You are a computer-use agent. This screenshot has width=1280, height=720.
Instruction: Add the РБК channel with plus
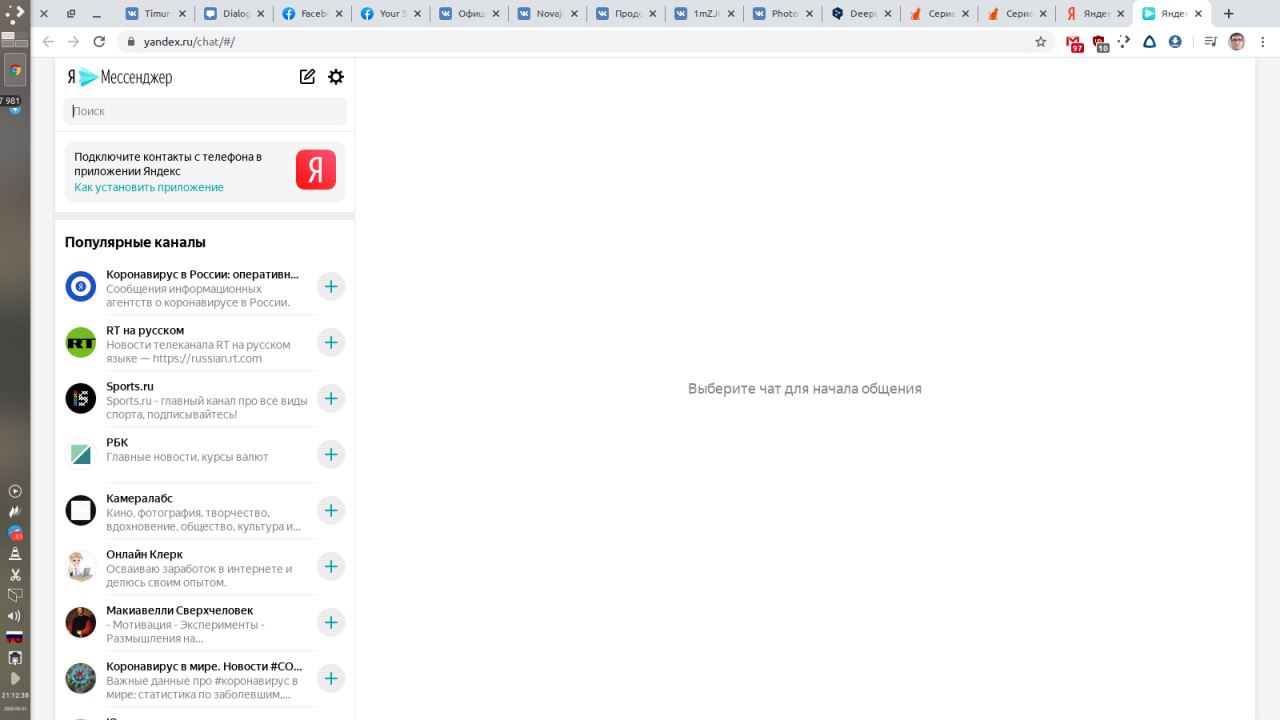click(x=331, y=455)
